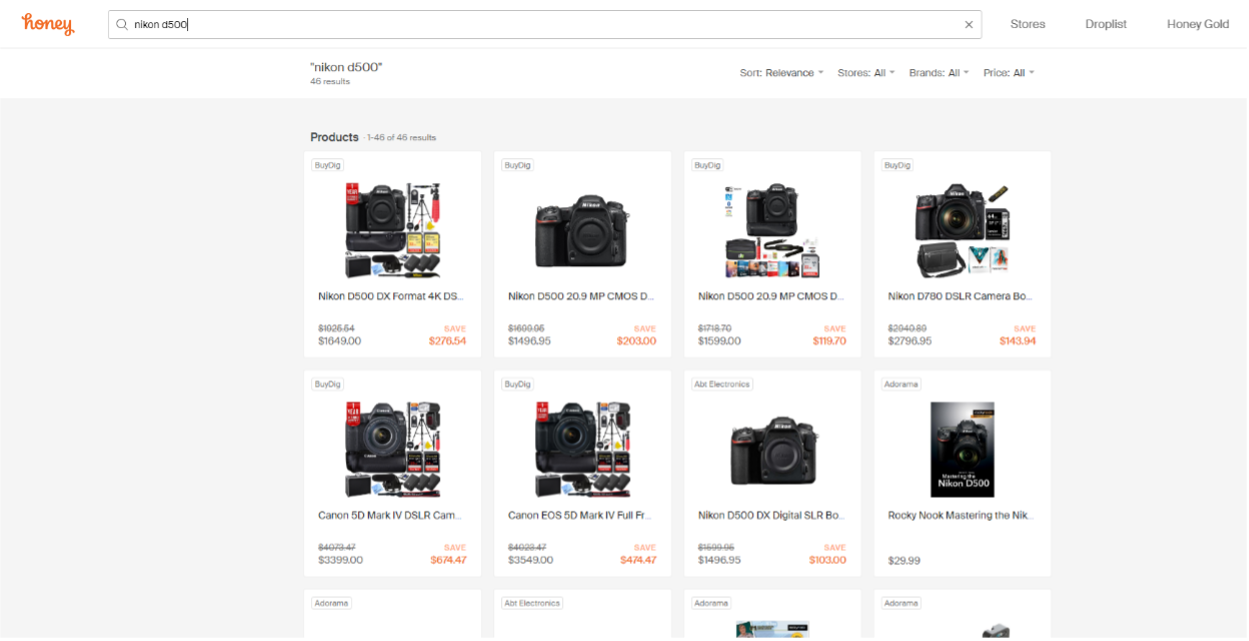Click the $119.70 savings amount
Screen dimensions: 1249x641
point(830,341)
